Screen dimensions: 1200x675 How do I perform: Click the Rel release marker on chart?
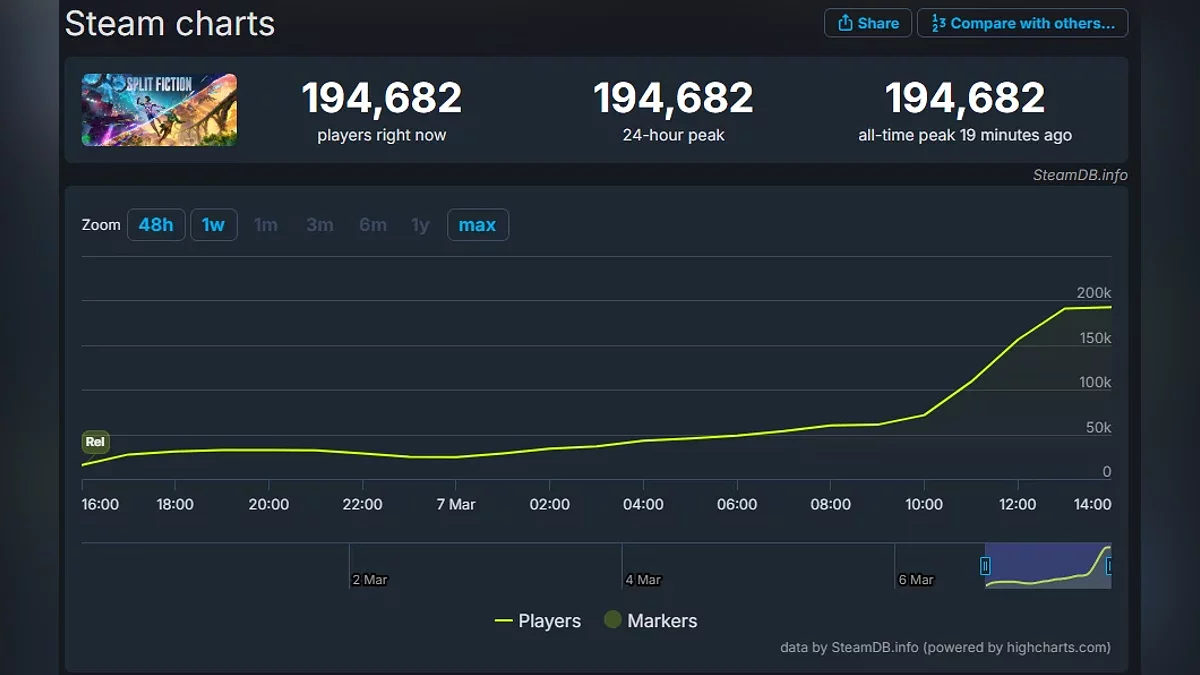point(95,442)
